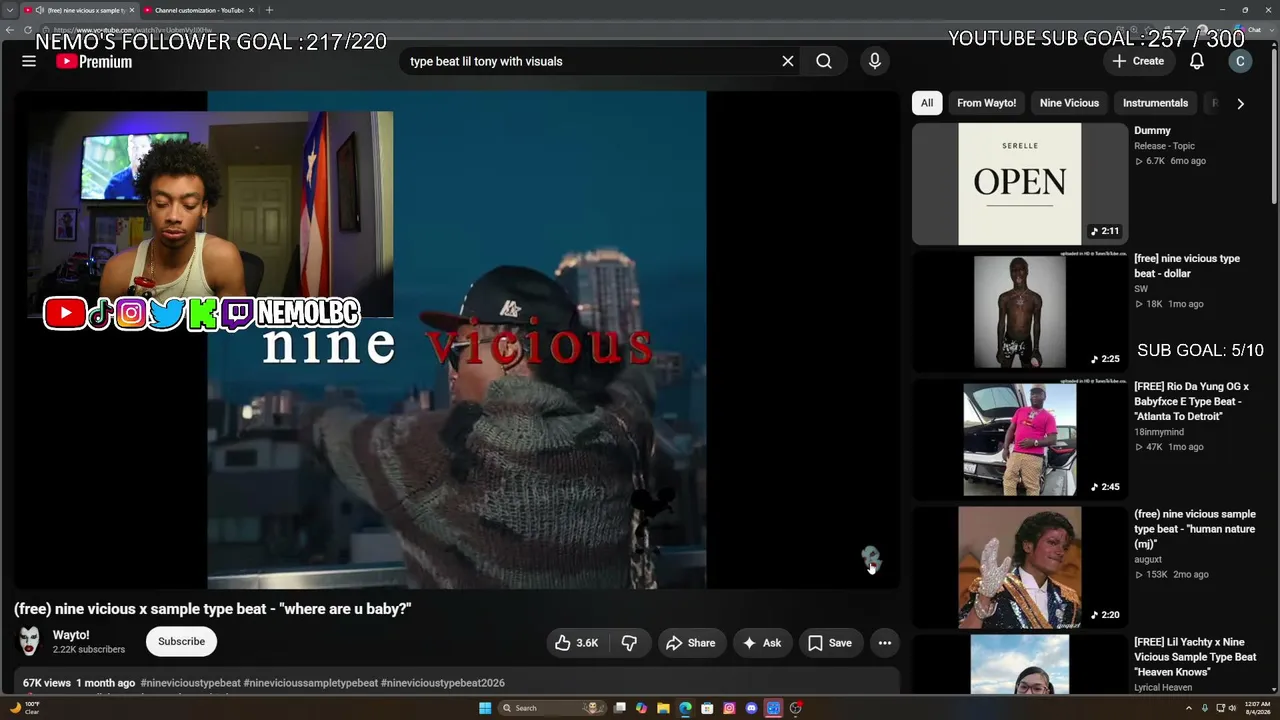Select the All filter chip

coord(927,103)
